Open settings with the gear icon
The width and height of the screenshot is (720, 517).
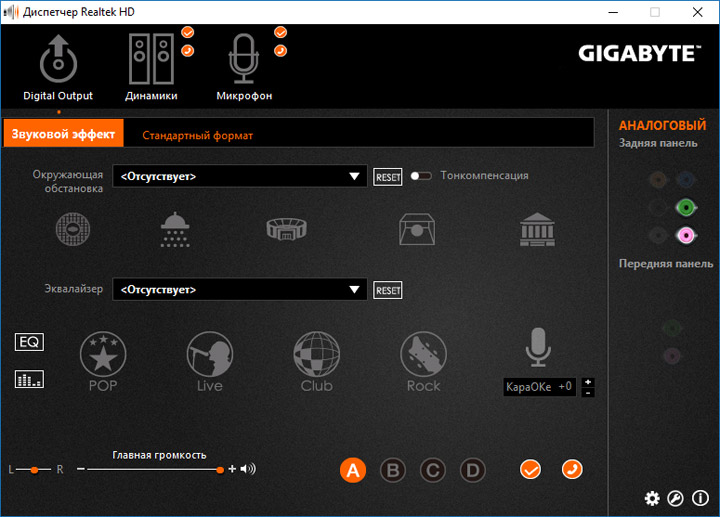[652, 498]
